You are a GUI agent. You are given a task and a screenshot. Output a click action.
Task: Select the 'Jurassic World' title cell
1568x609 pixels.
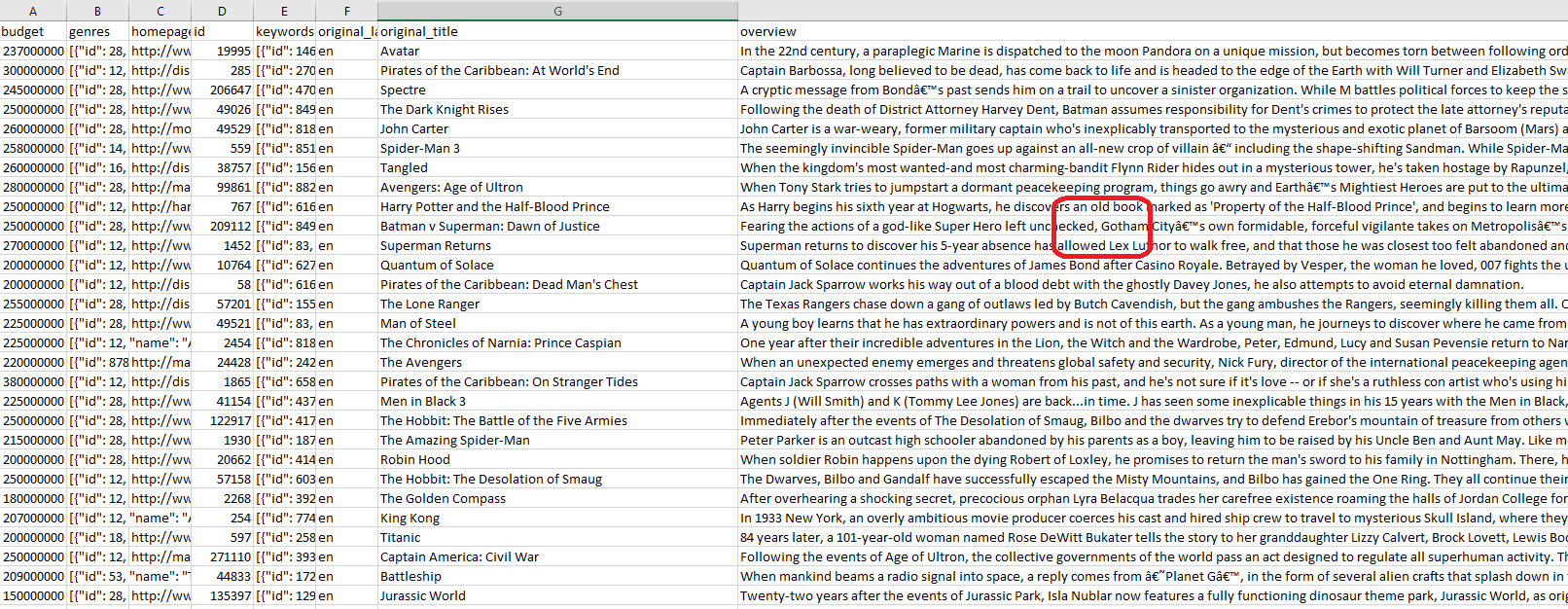tap(423, 595)
